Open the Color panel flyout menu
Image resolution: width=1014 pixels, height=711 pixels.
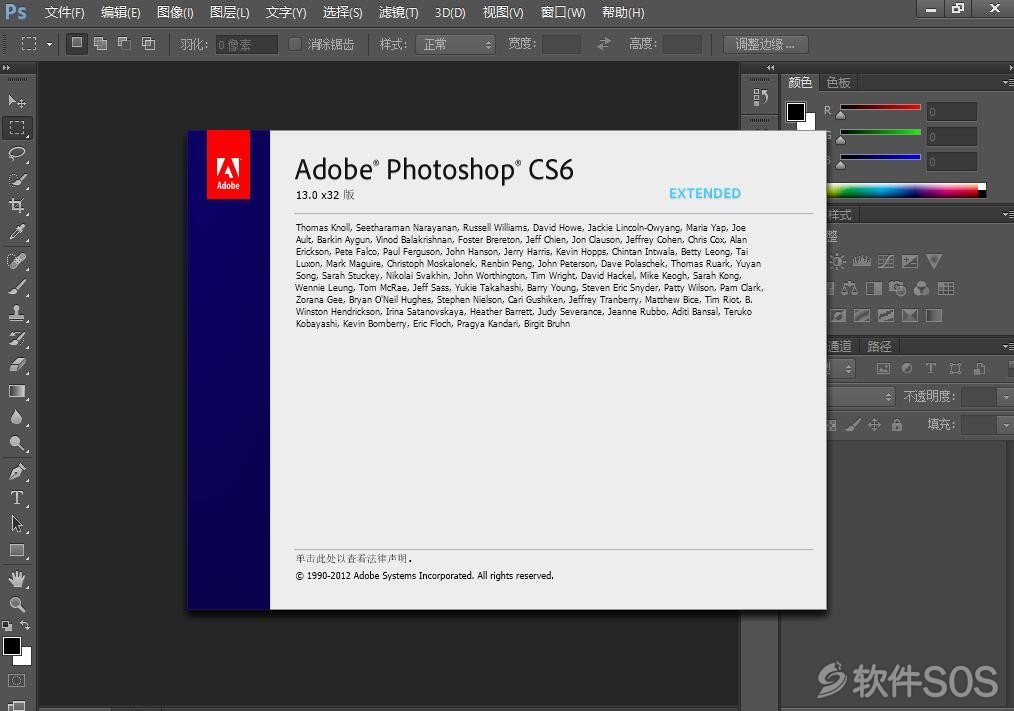[1008, 82]
